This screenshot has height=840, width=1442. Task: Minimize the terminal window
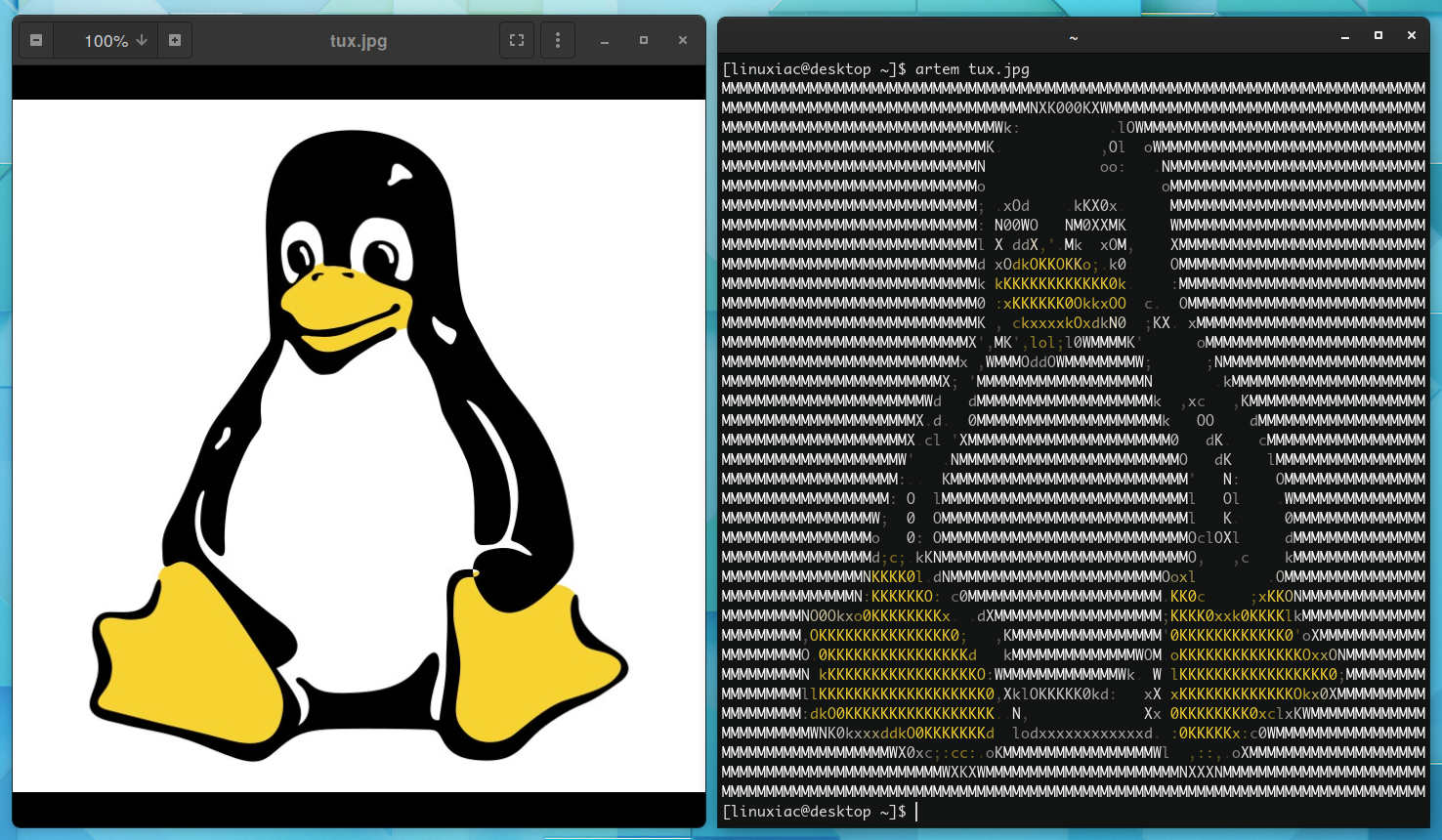click(x=1345, y=36)
